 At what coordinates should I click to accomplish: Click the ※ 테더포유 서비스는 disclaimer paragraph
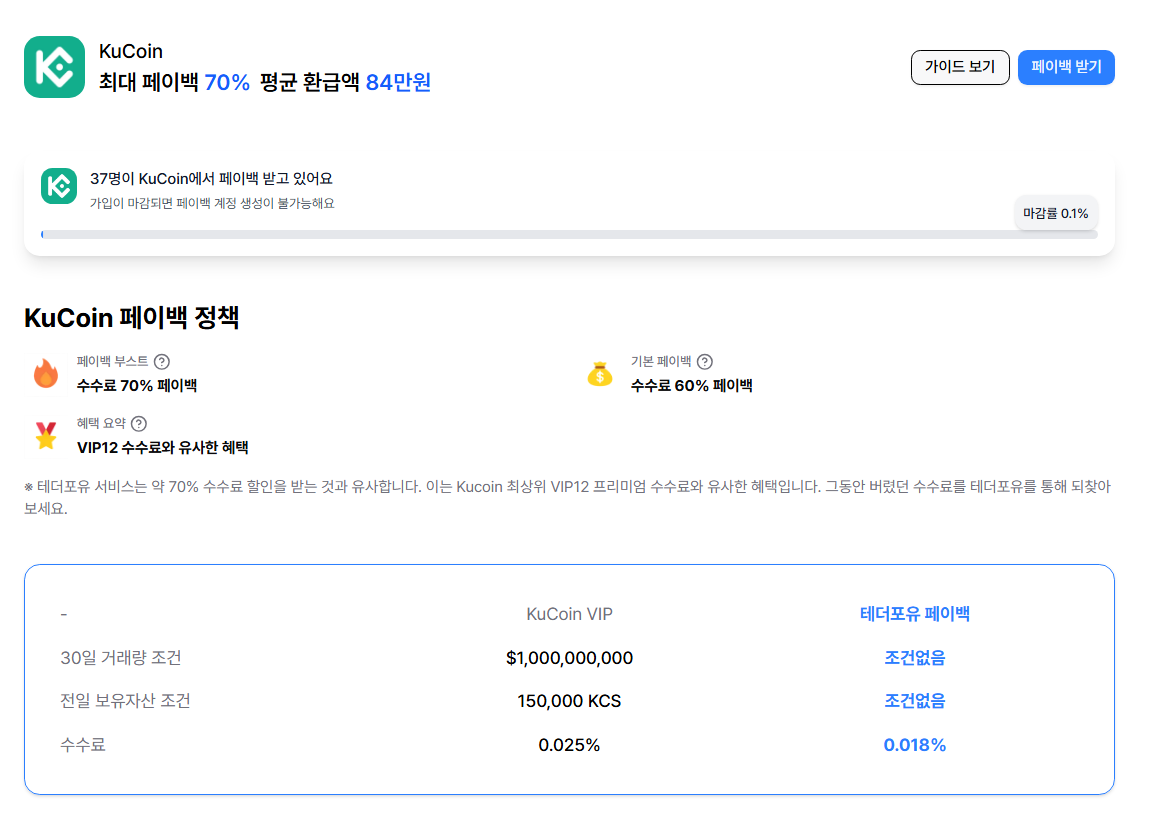[568, 497]
